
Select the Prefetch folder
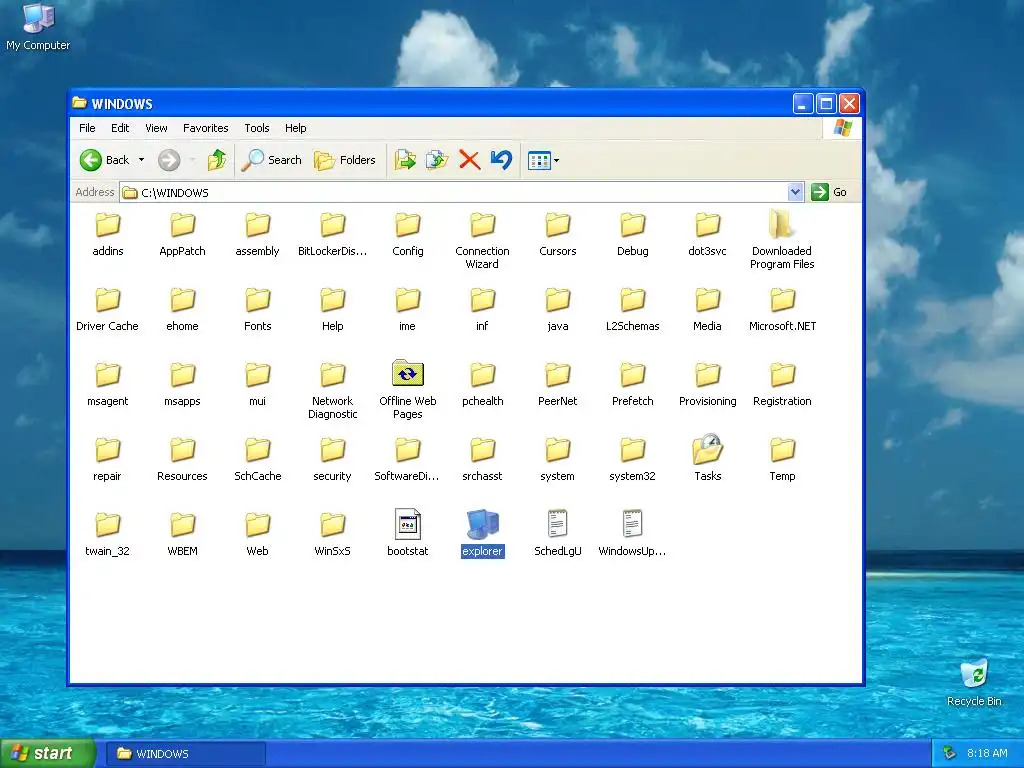(x=632, y=374)
